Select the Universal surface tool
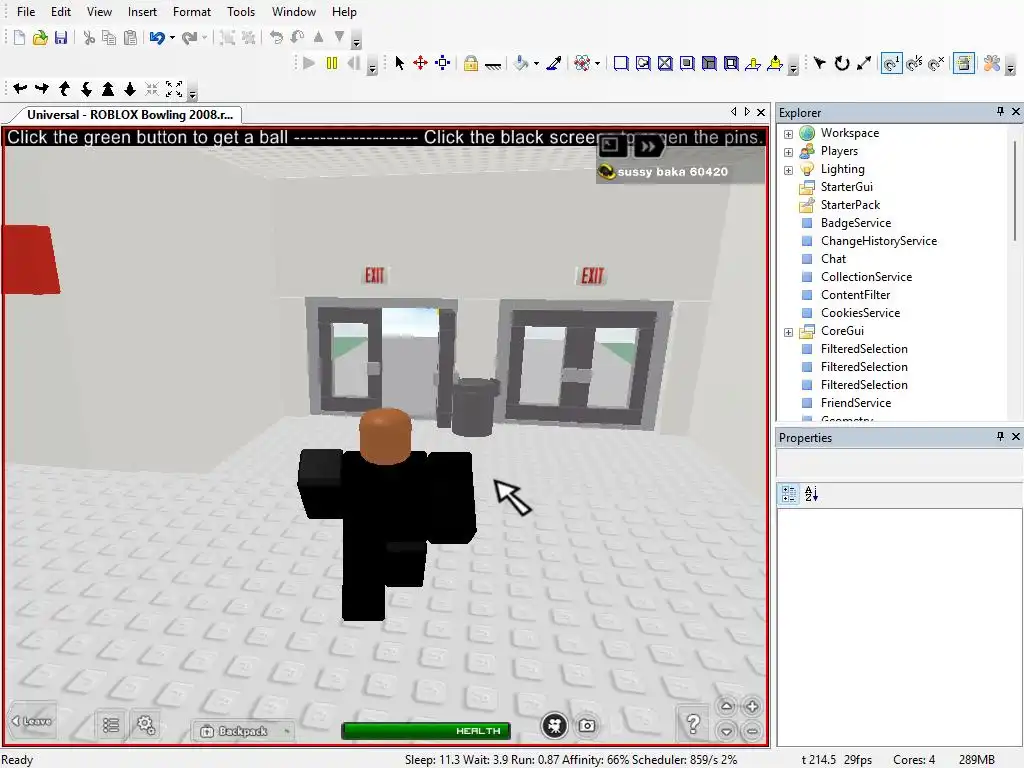The image size is (1024, 768). coord(731,63)
